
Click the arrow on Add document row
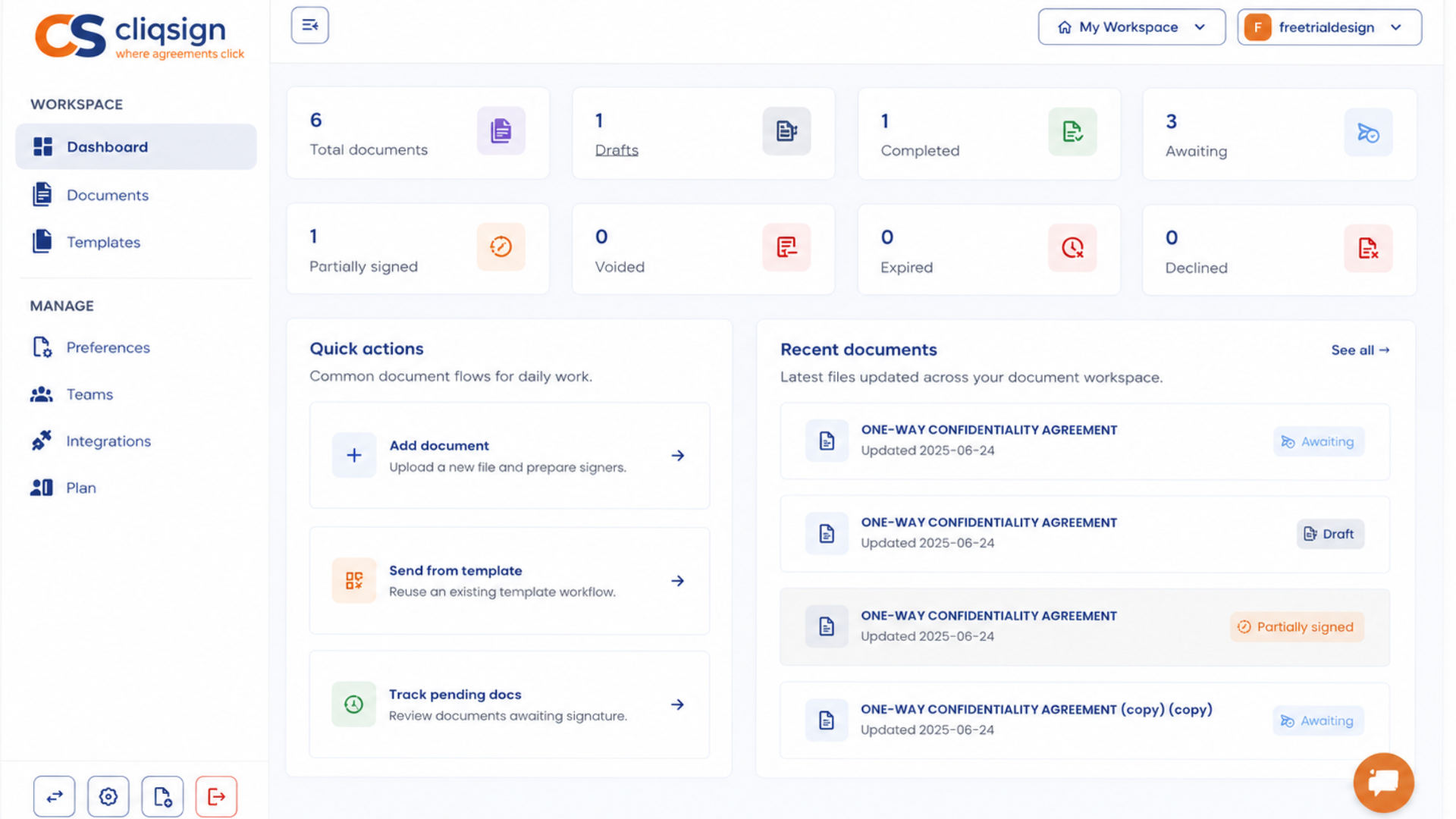678,456
